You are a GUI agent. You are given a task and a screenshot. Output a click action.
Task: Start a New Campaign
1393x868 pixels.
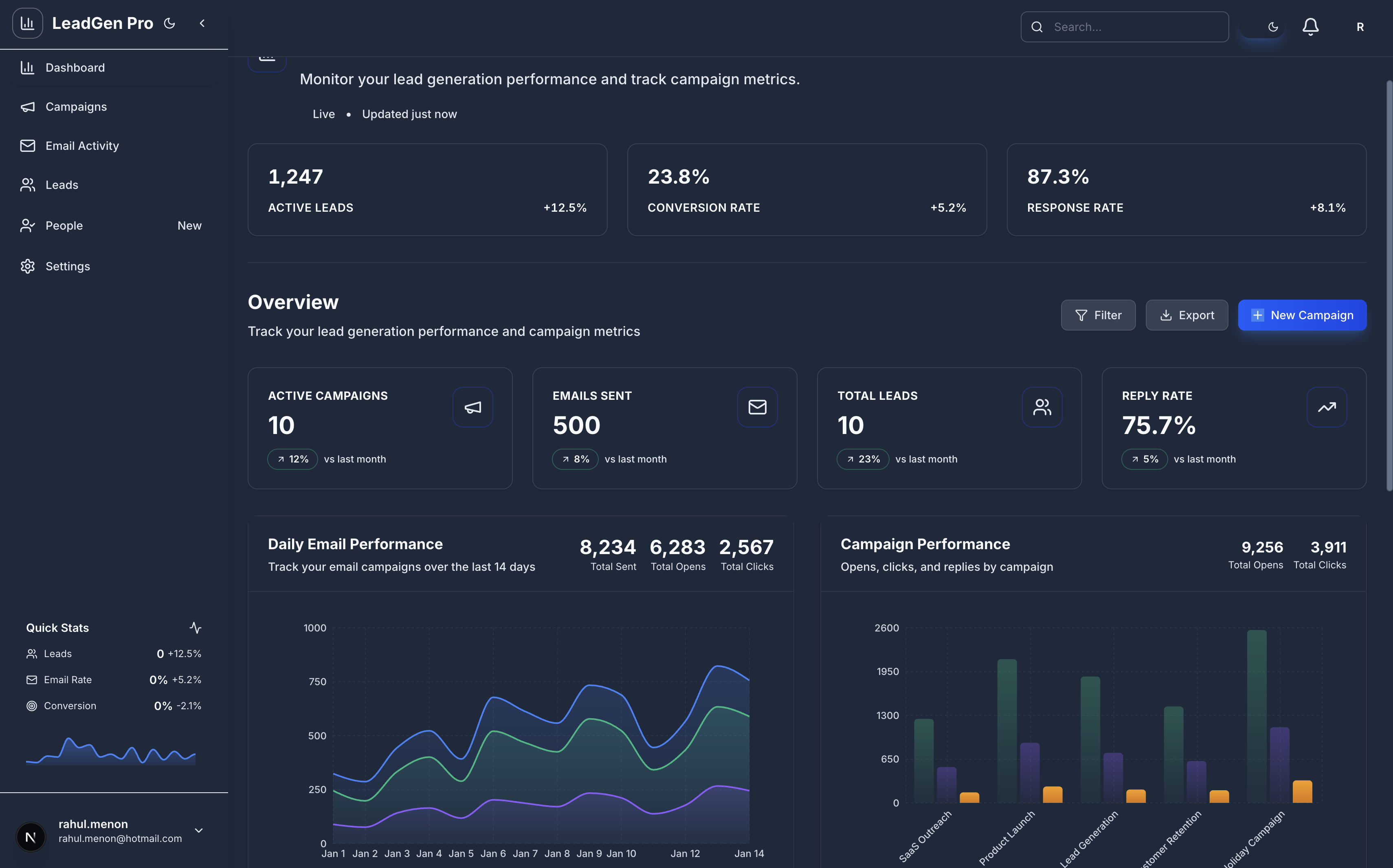coord(1302,315)
